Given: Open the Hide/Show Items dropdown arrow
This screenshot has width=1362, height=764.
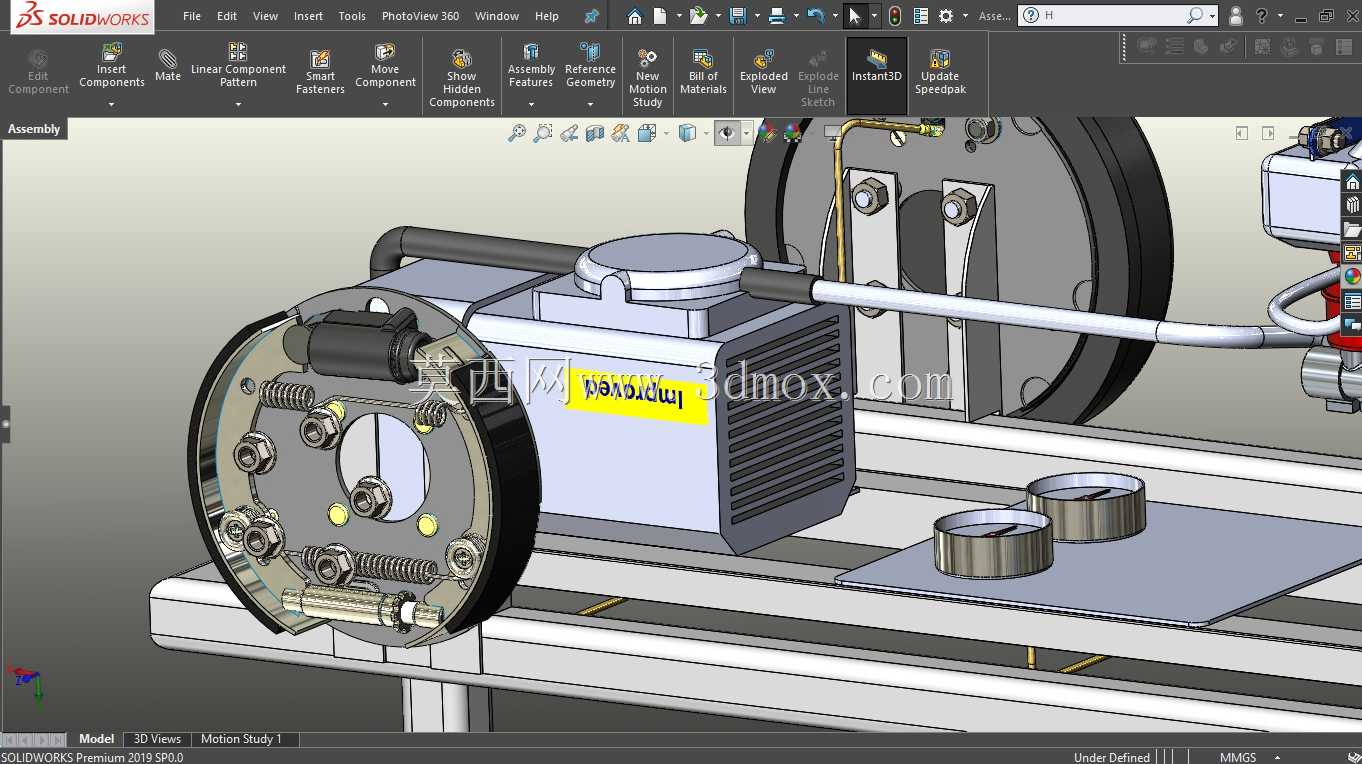Looking at the screenshot, I should tap(746, 133).
